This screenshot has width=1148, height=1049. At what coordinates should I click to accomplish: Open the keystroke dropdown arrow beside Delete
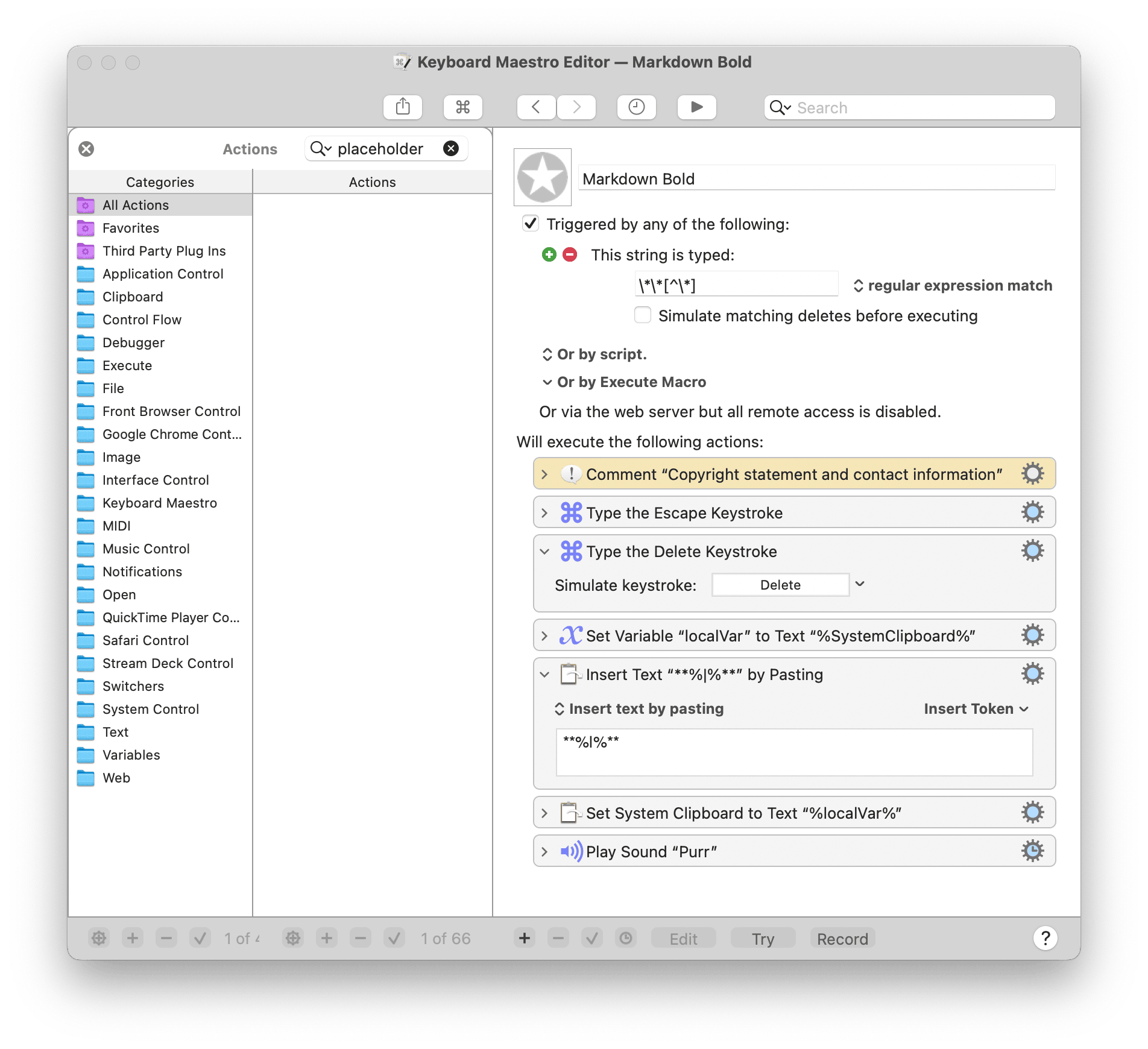coord(860,584)
